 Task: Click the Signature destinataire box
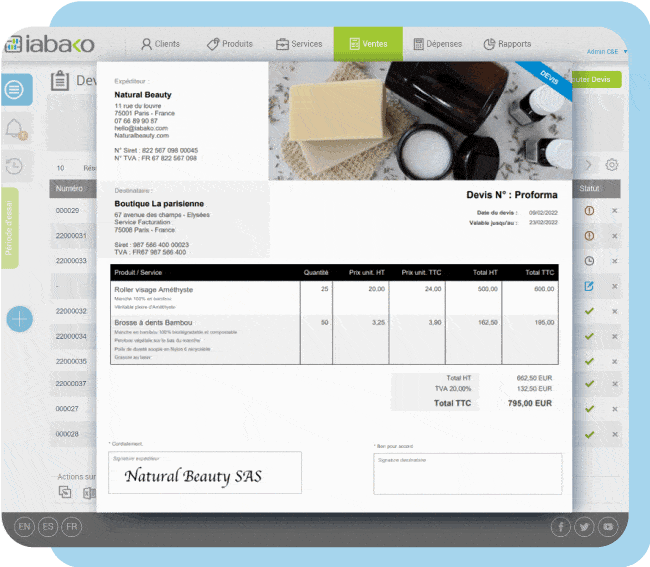click(x=468, y=474)
